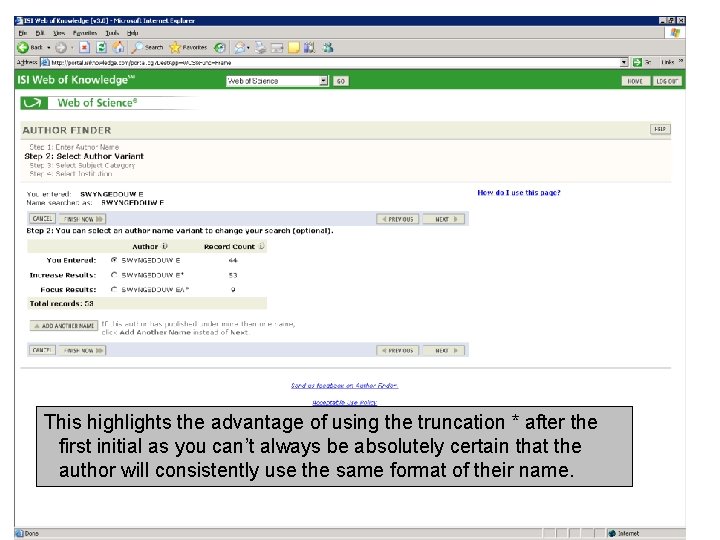Click record count value 44

233,260
